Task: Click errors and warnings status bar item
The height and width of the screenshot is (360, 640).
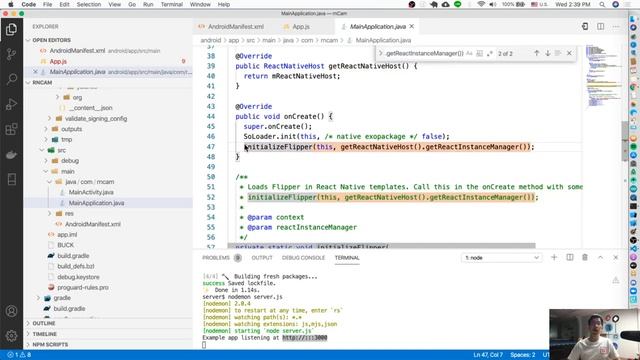Action: pos(19,355)
